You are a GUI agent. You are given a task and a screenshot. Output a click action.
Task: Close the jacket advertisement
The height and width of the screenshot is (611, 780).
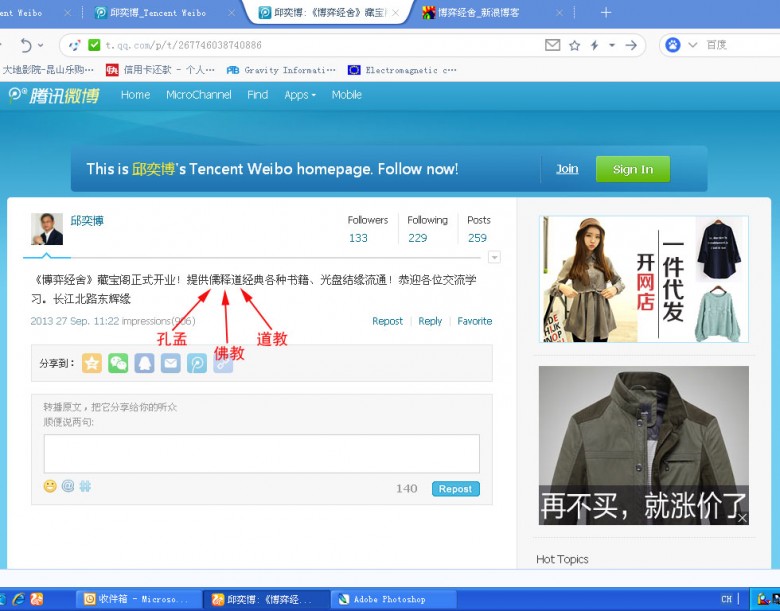742,518
